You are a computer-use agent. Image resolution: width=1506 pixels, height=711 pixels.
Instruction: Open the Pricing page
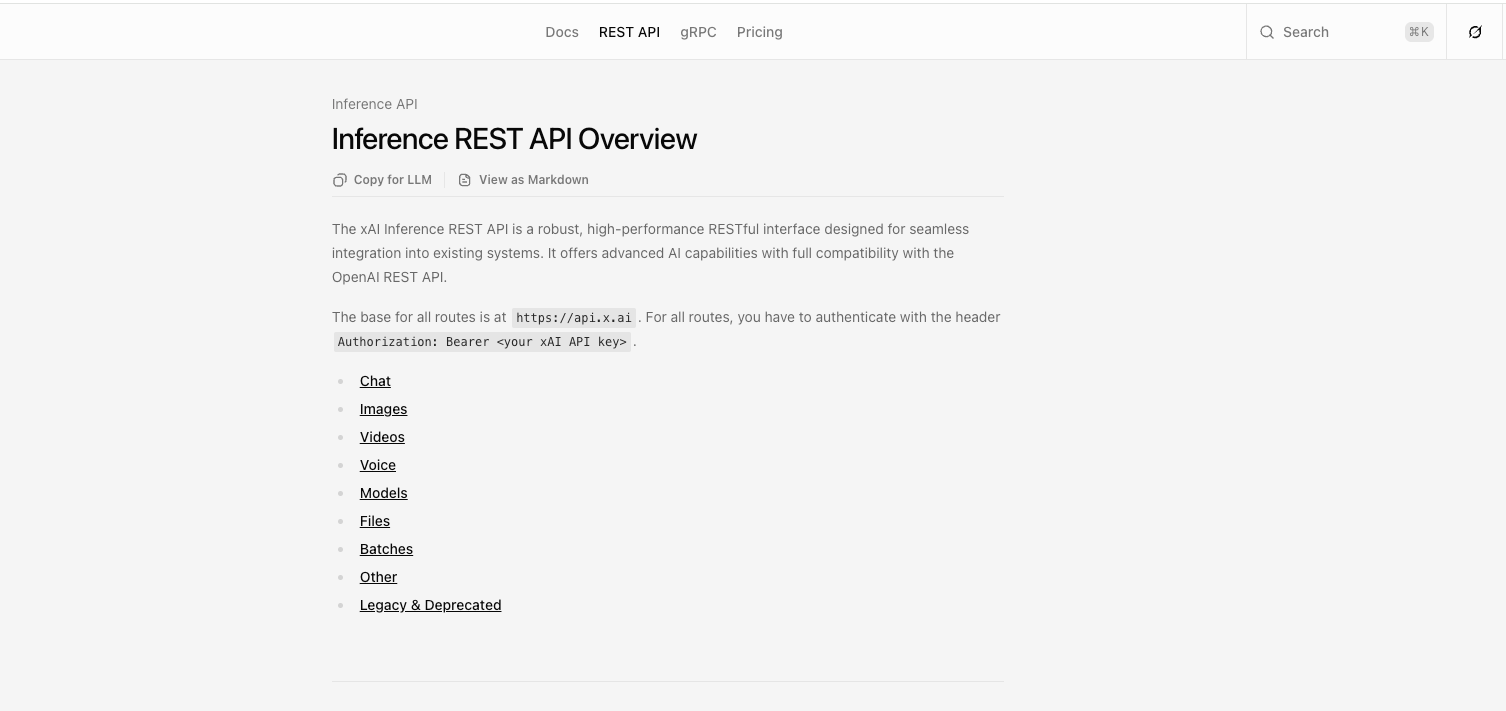(759, 31)
